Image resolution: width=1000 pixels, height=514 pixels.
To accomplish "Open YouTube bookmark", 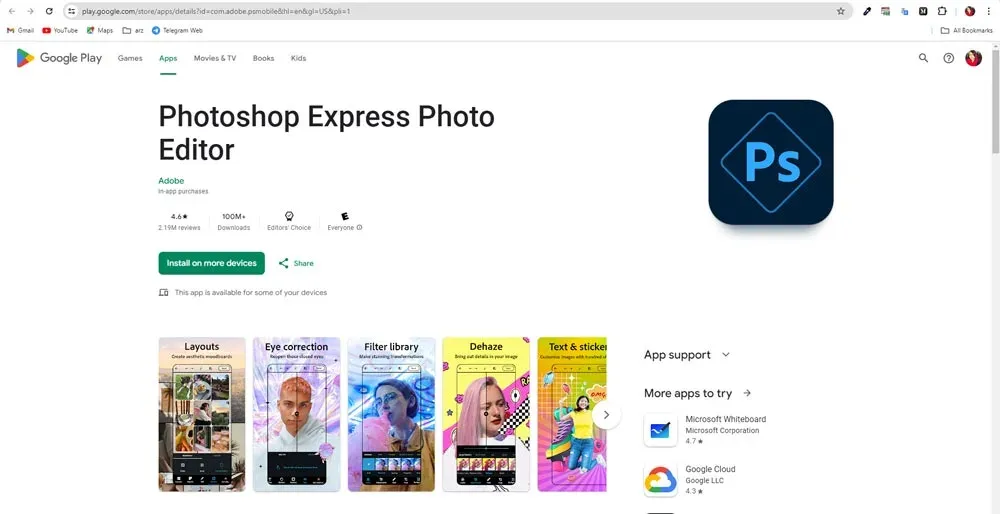I will pyautogui.click(x=60, y=30).
